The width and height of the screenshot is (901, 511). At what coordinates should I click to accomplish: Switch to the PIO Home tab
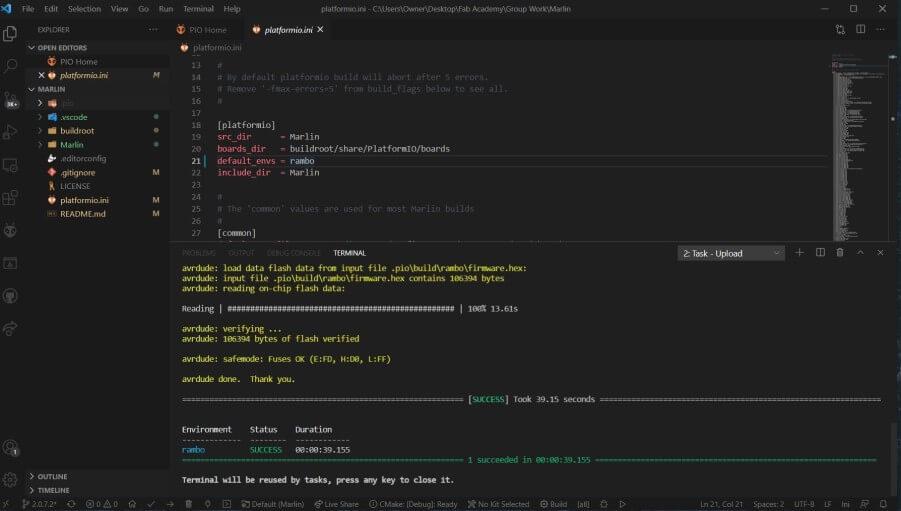[207, 30]
